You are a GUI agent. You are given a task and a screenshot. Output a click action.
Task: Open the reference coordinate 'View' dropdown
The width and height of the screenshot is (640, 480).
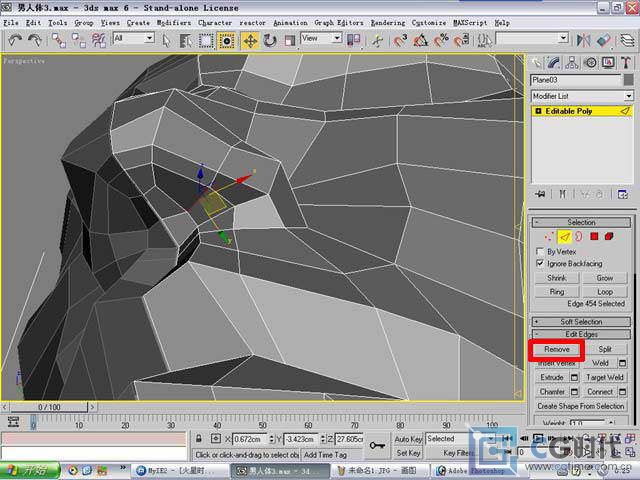(321, 38)
